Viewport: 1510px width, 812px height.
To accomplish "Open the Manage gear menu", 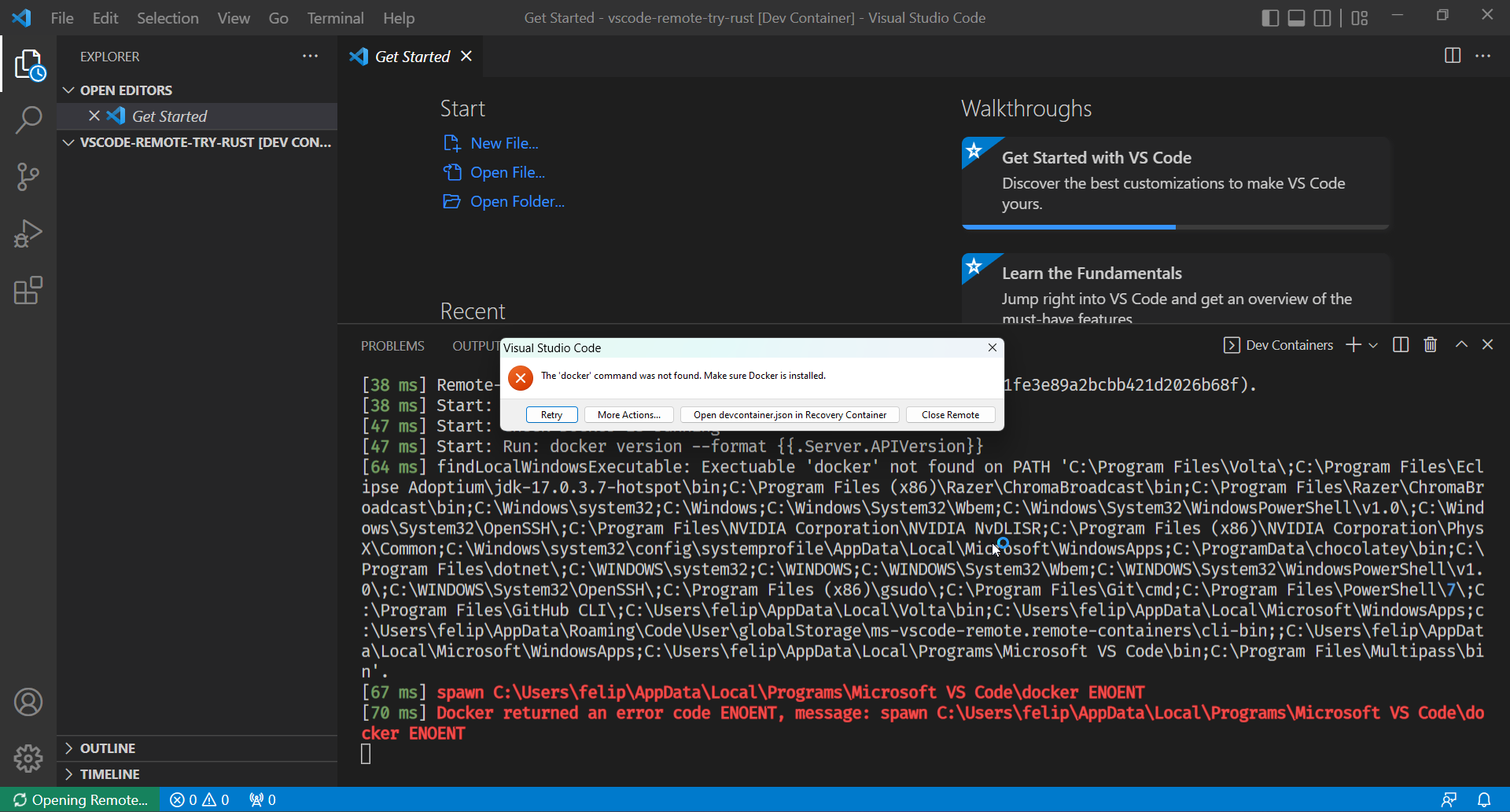I will pyautogui.click(x=28, y=759).
